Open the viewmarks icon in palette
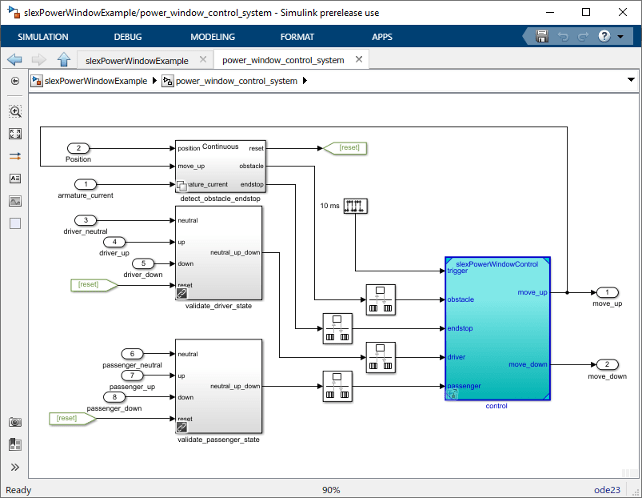This screenshot has width=642, height=498. pyautogui.click(x=15, y=445)
